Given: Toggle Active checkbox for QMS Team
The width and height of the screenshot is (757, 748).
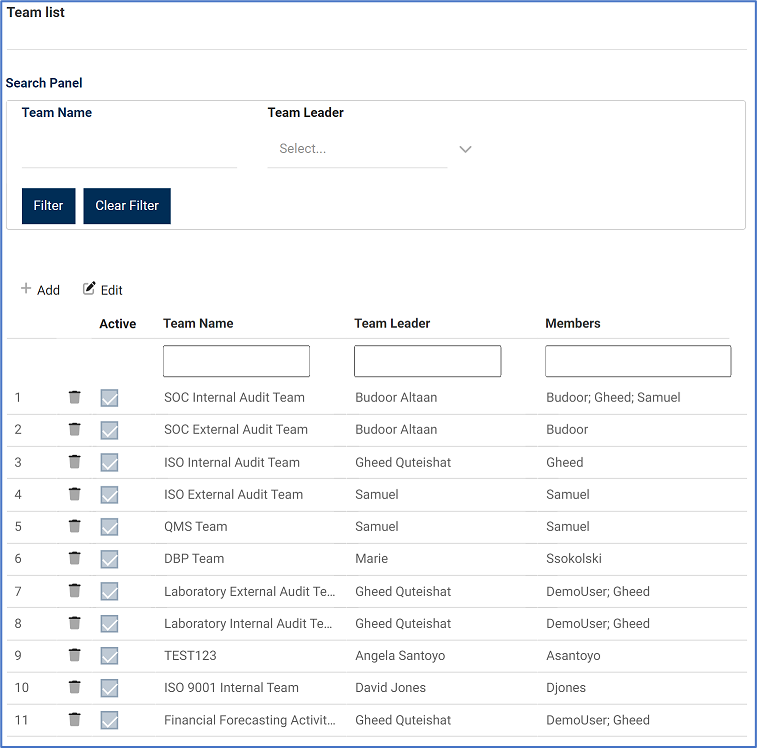Looking at the screenshot, I should tap(110, 527).
